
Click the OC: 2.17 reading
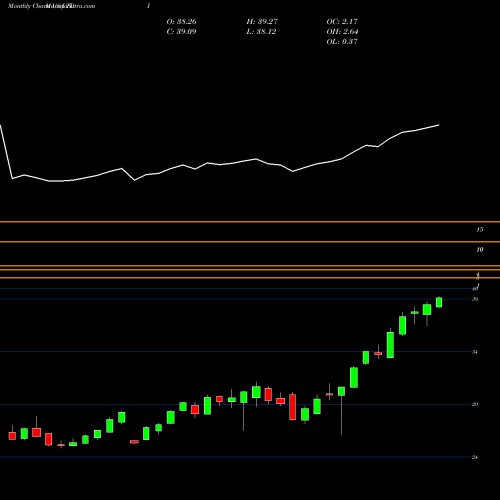[342, 22]
